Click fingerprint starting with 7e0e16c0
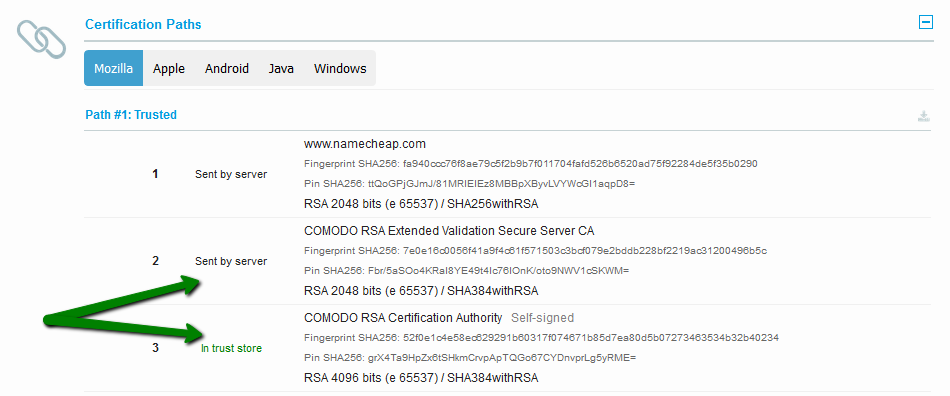 click(x=536, y=250)
